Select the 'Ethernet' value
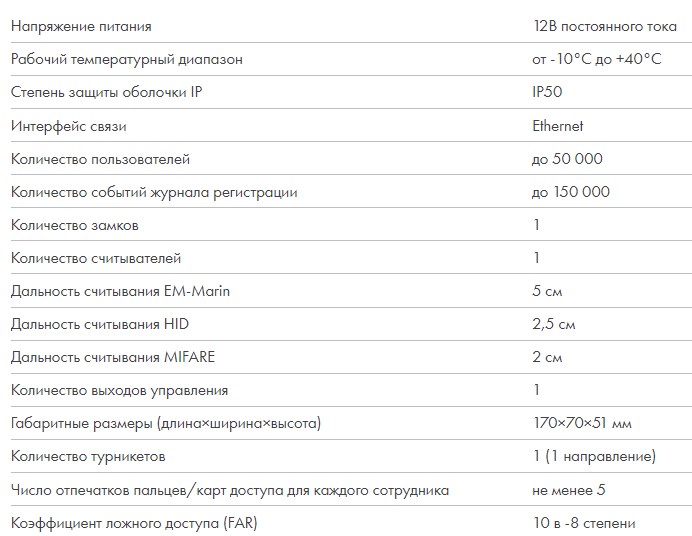The height and width of the screenshot is (536, 692). click(x=558, y=126)
